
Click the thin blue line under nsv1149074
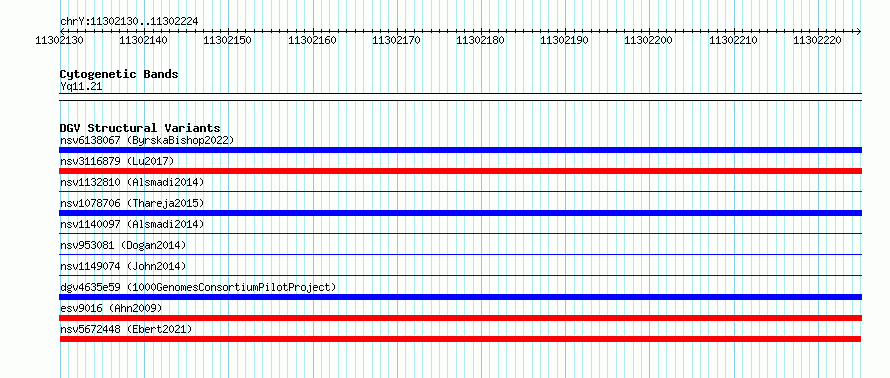click(460, 275)
